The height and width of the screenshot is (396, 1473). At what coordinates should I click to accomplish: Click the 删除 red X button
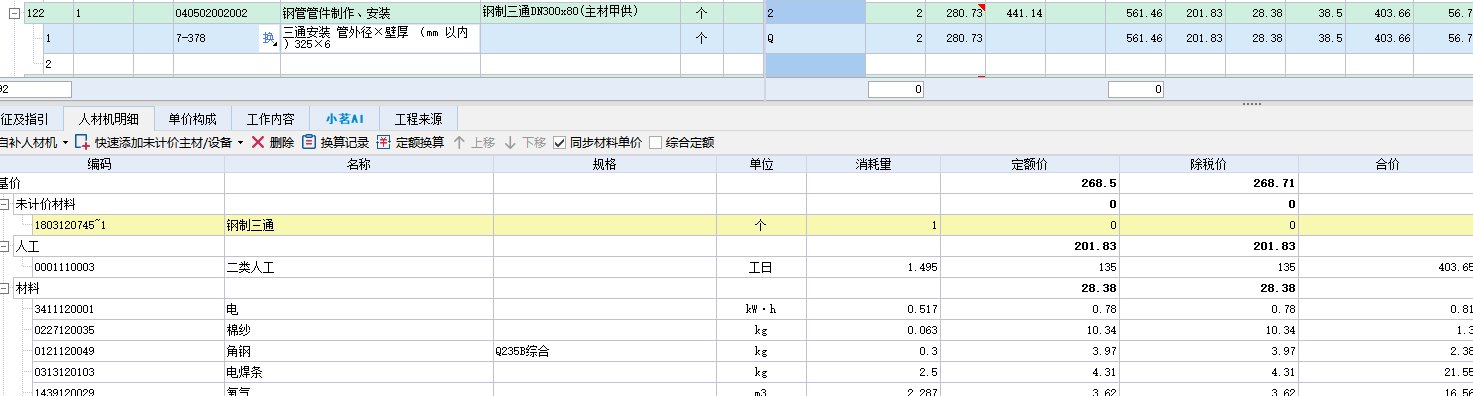273,142
